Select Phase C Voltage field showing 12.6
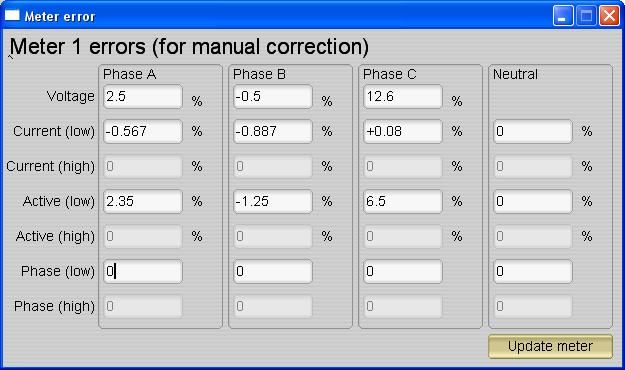 coord(403,96)
